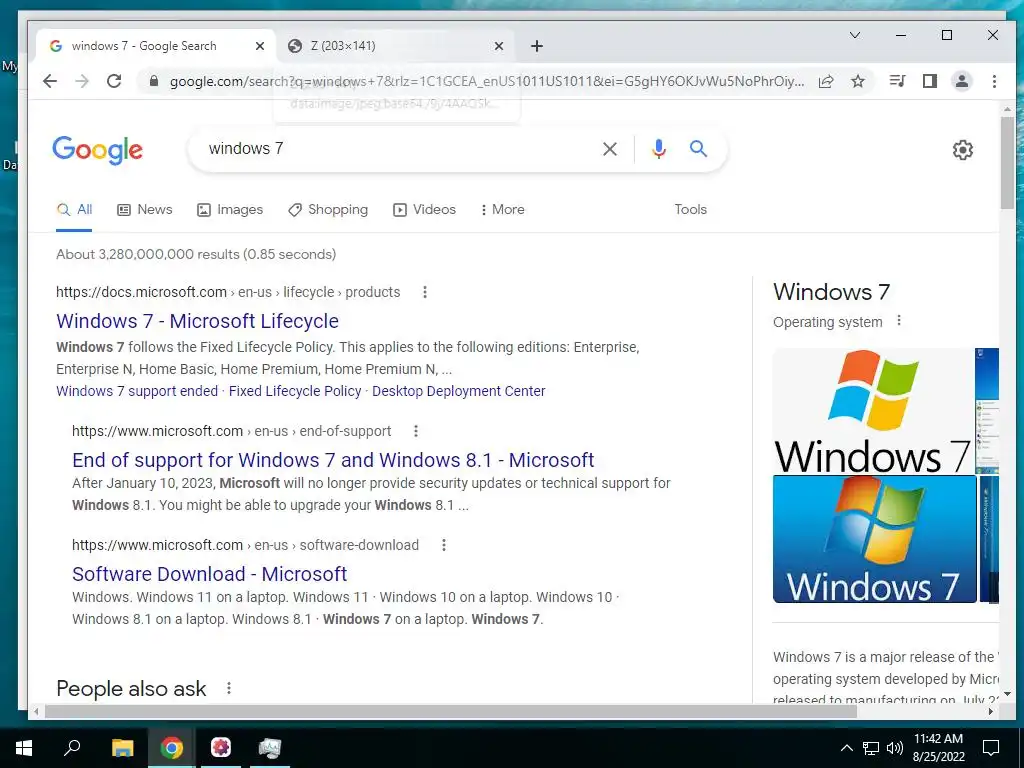Show hidden system tray icons
This screenshot has height=768, width=1024.
846,748
